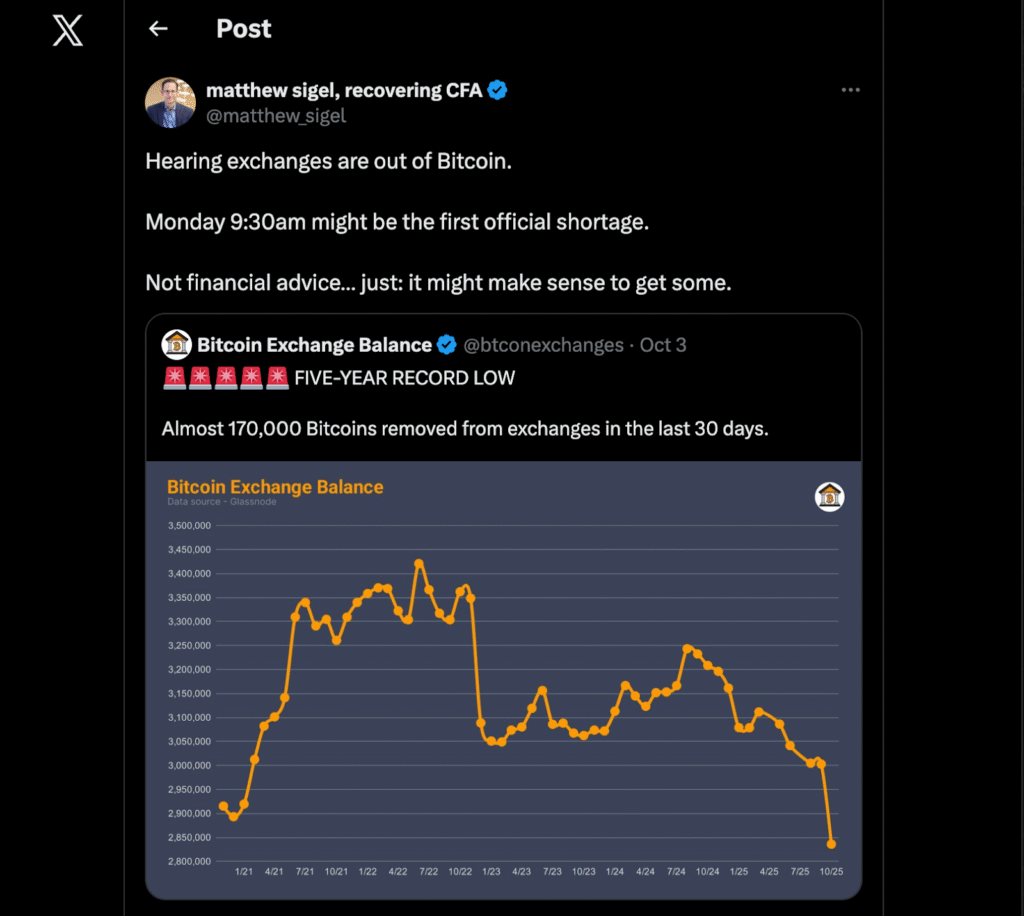The image size is (1024, 916).
Task: Click the @matthew_sigel handle
Action: tap(276, 115)
